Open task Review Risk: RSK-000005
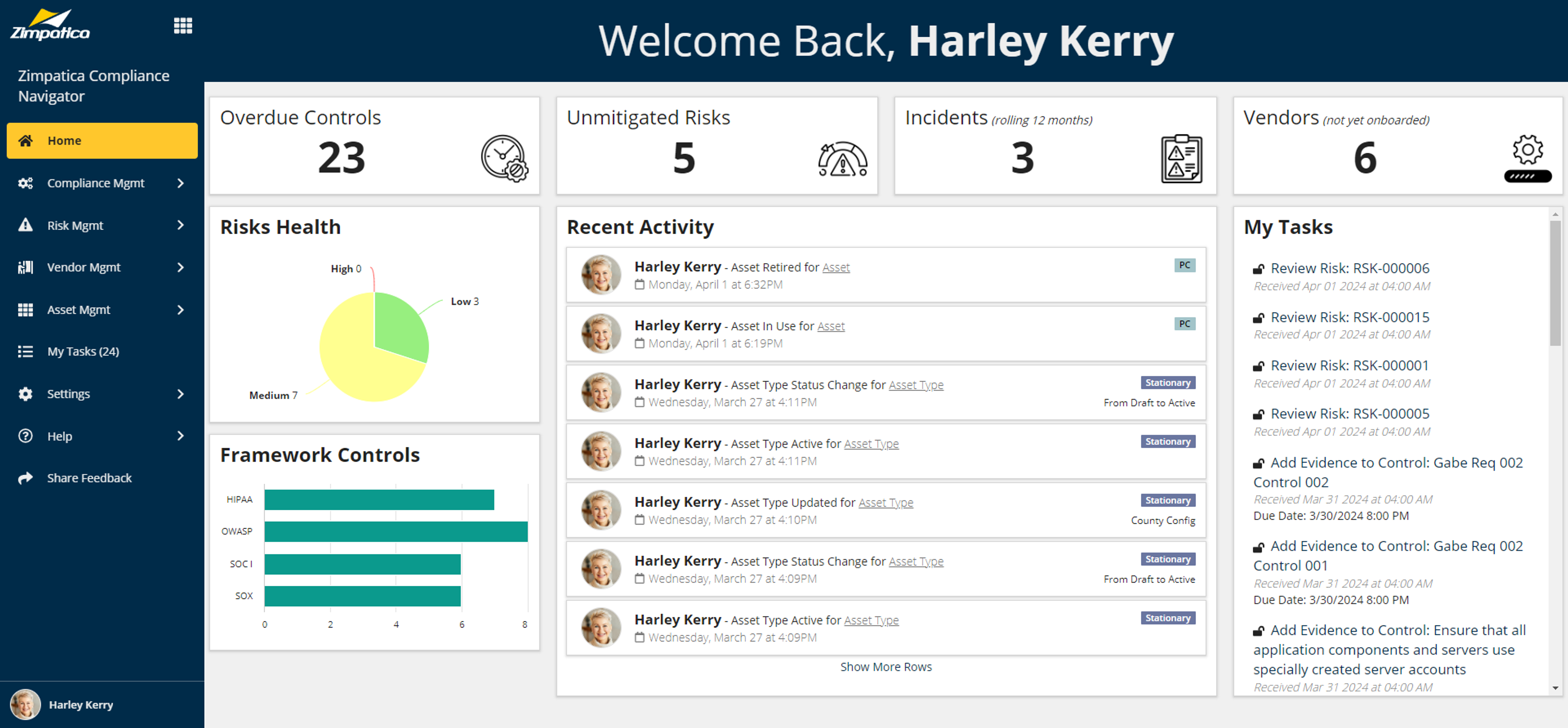The height and width of the screenshot is (728, 1568). (1350, 414)
